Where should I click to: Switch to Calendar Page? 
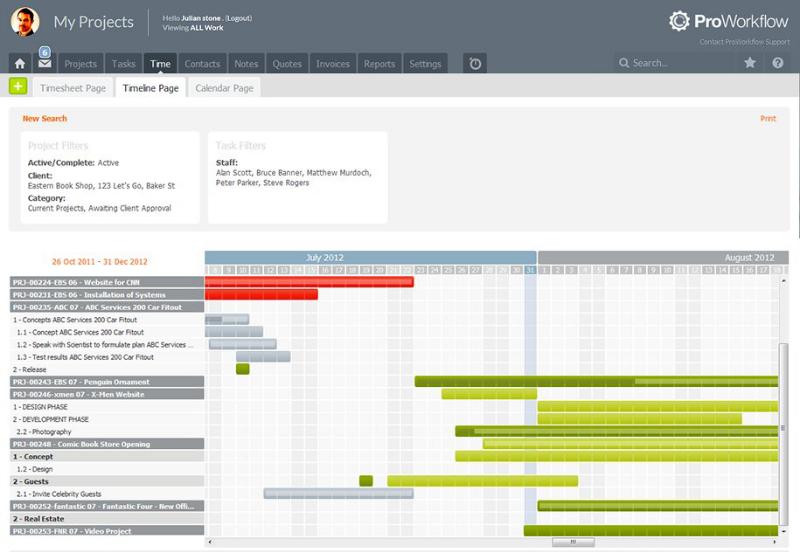pos(224,88)
